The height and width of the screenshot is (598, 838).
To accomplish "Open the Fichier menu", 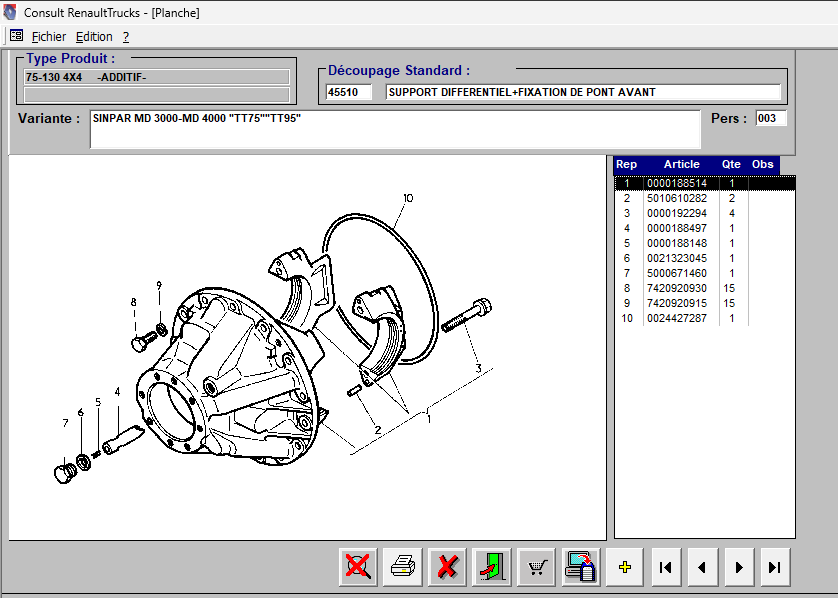I will pos(48,37).
